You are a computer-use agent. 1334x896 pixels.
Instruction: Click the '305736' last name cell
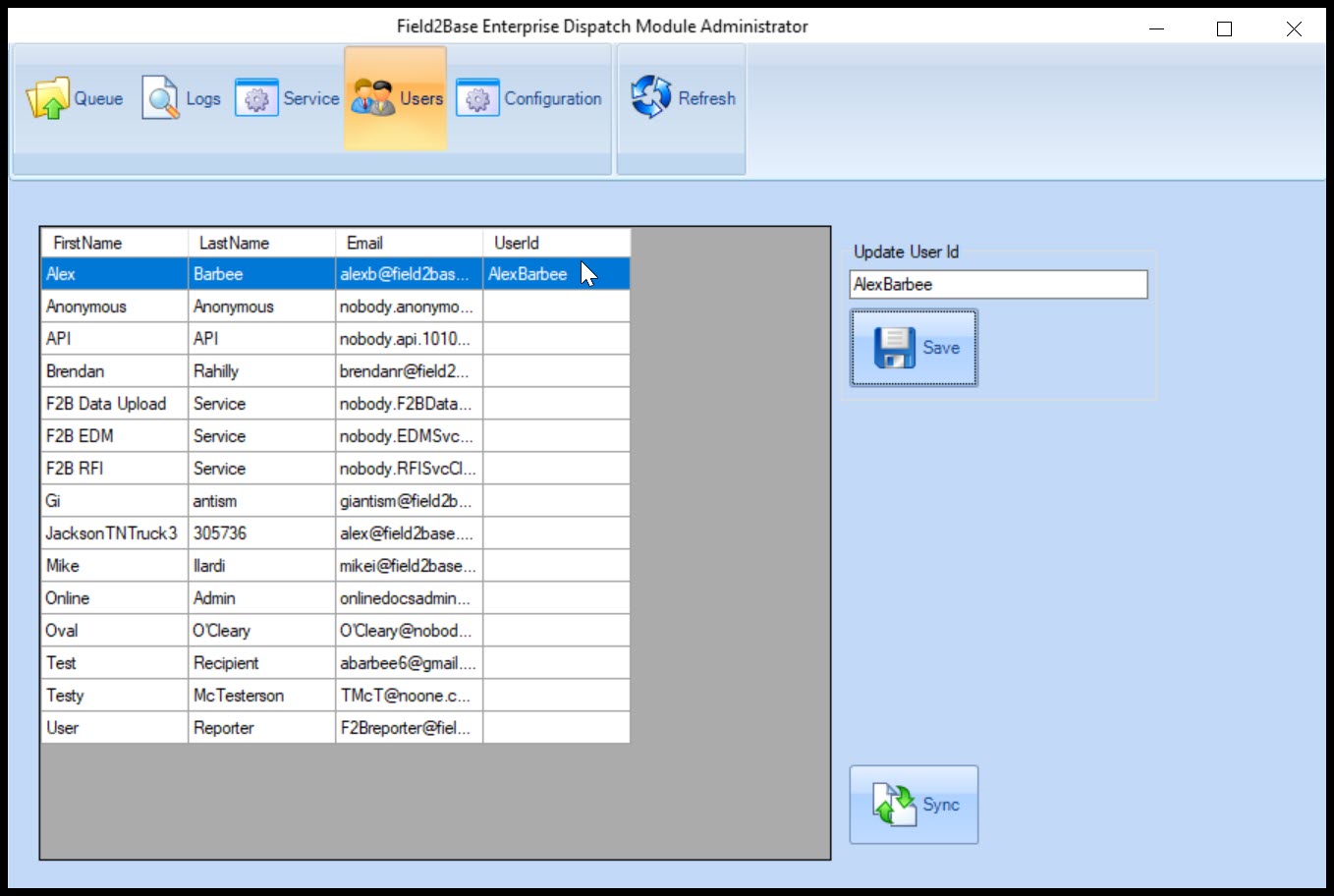[261, 533]
